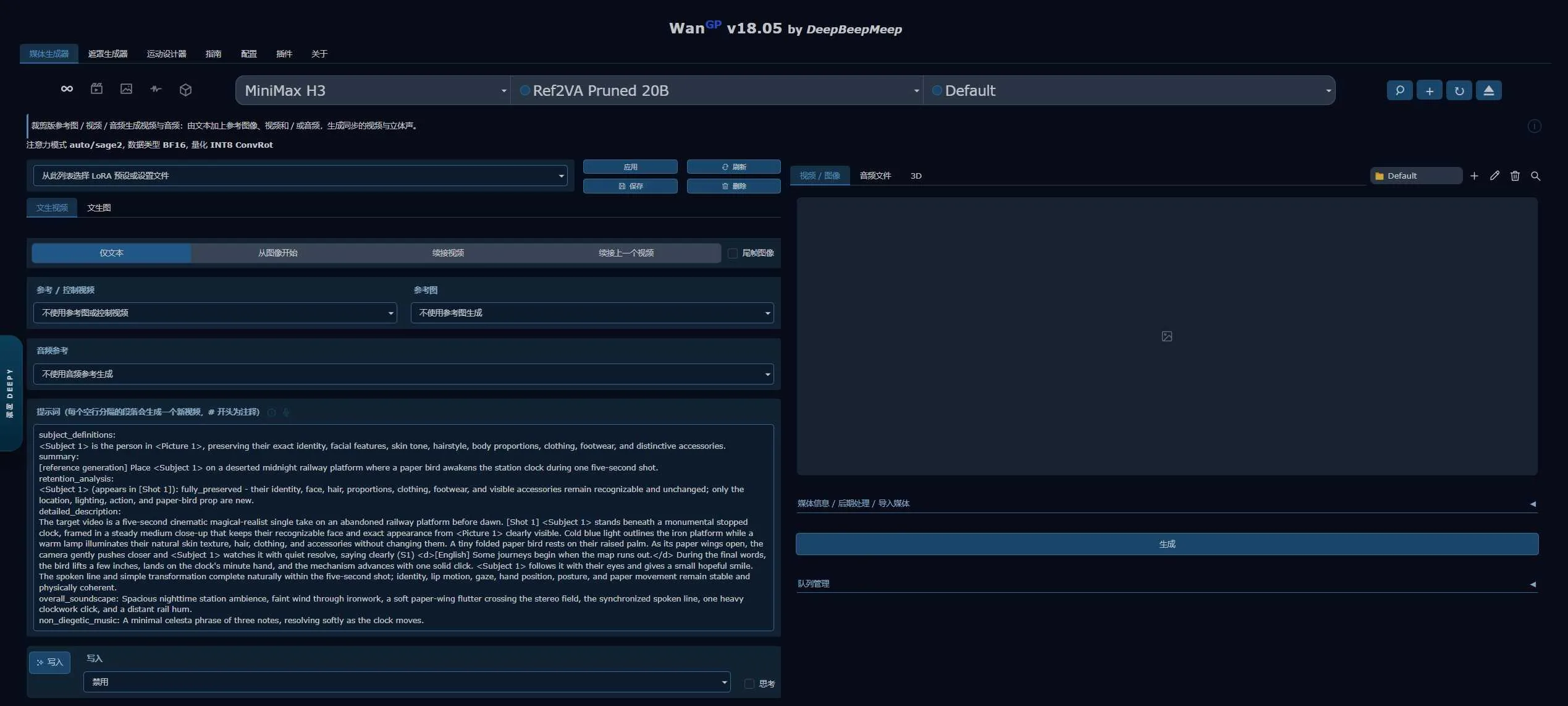This screenshot has width=1568, height=706.
Task: Open the 音频参考 dropdown
Action: coord(403,374)
